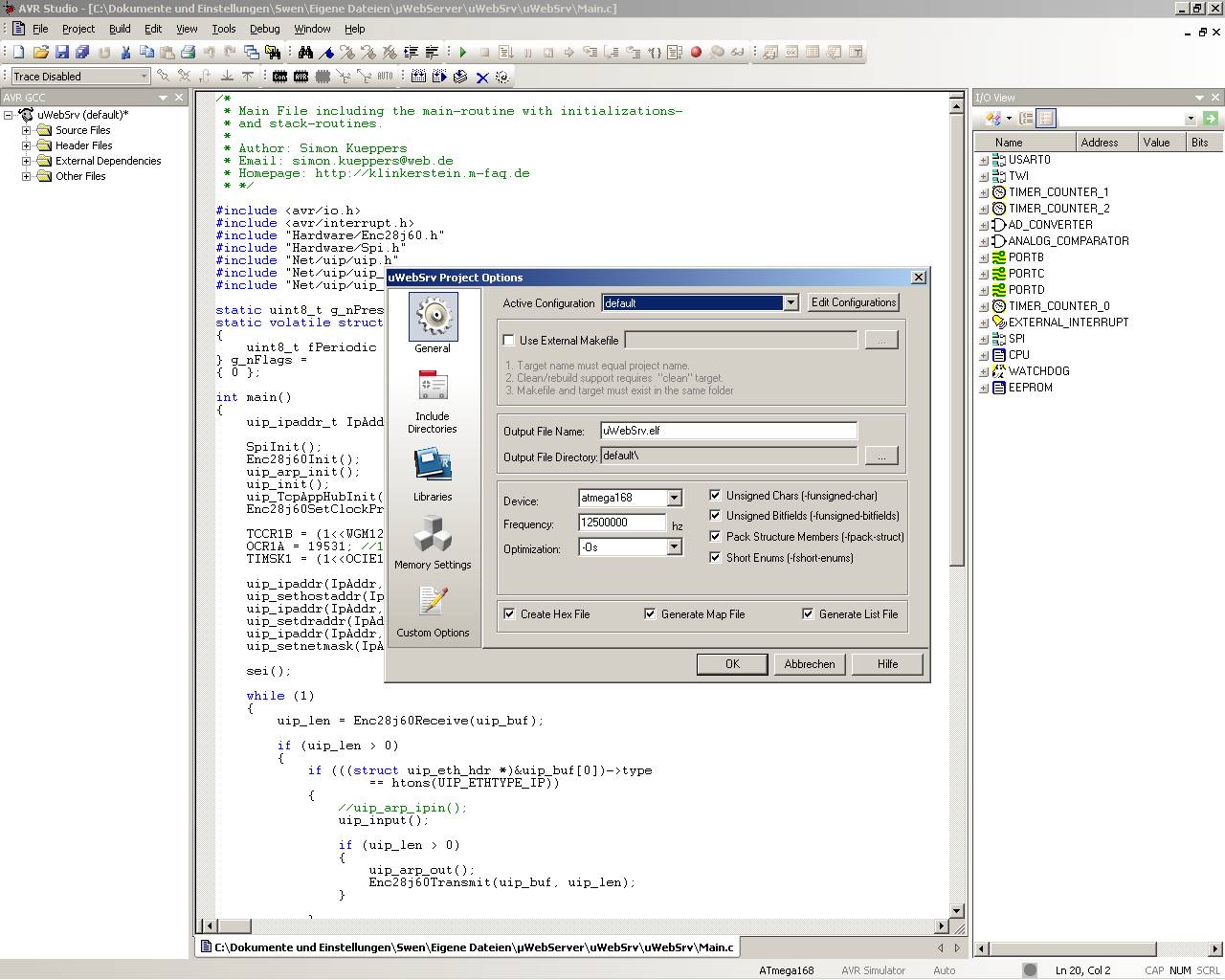1225x980 pixels.
Task: Open the Optimization -Os dropdown
Action: 674,546
